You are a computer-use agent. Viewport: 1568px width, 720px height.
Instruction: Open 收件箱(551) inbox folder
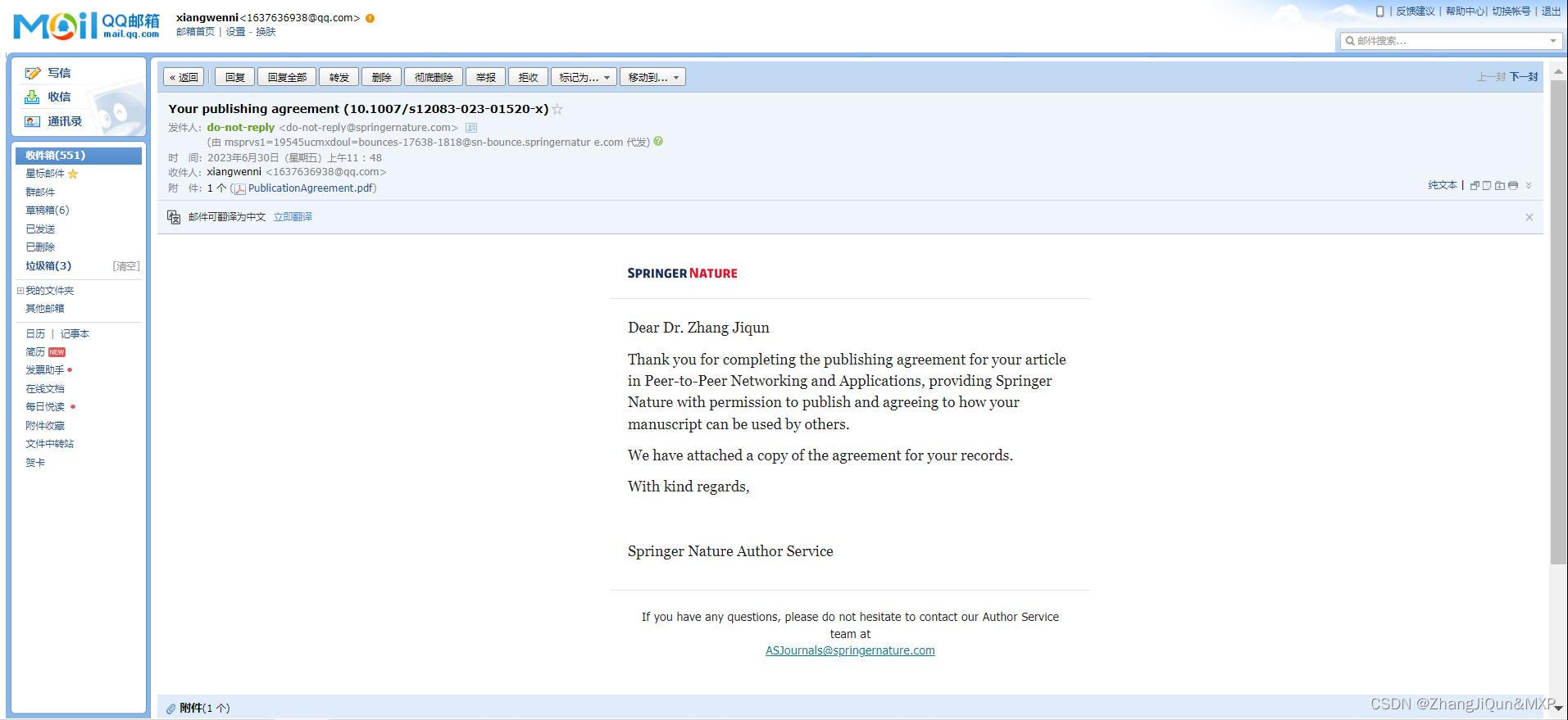coord(79,156)
